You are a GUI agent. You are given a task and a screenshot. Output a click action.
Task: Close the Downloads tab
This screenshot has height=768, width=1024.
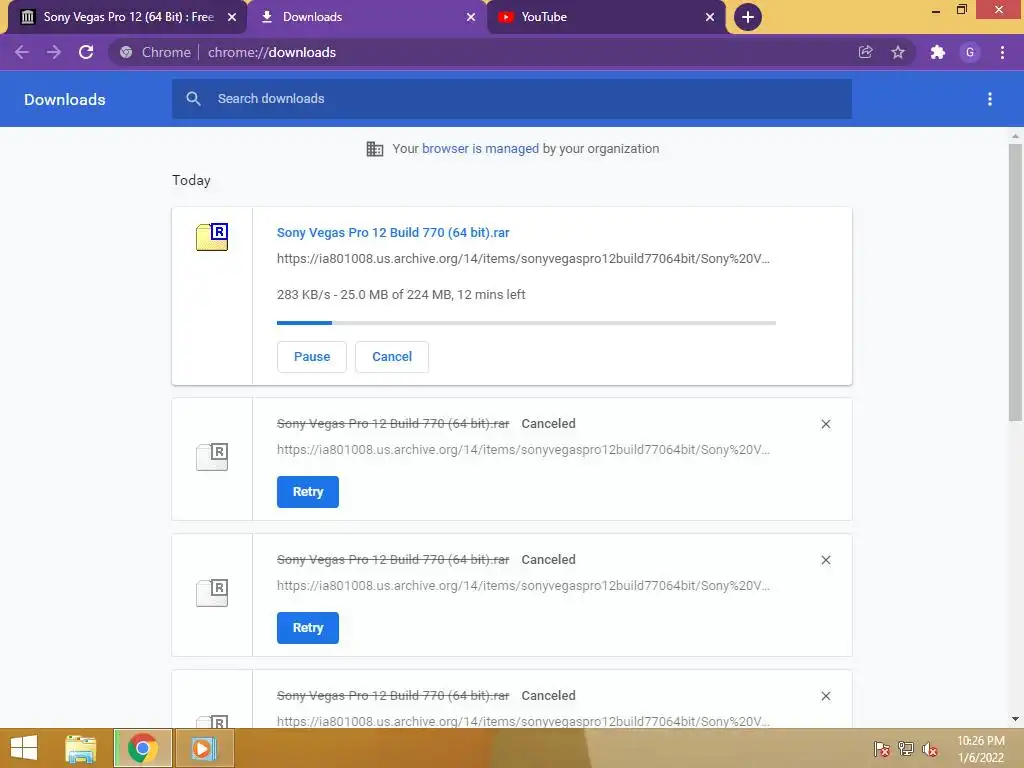click(x=471, y=17)
